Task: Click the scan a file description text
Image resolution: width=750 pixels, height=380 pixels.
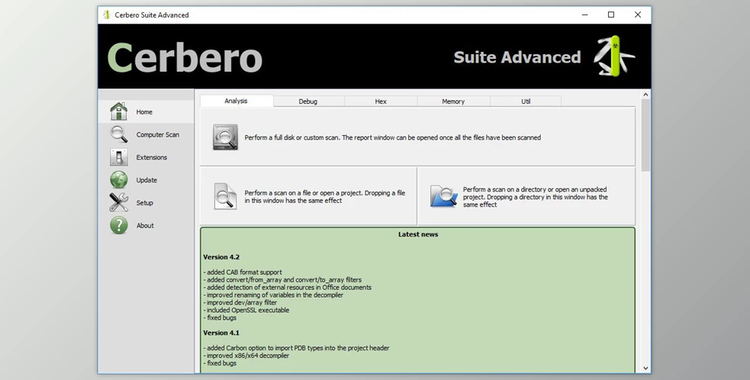Action: (x=325, y=197)
